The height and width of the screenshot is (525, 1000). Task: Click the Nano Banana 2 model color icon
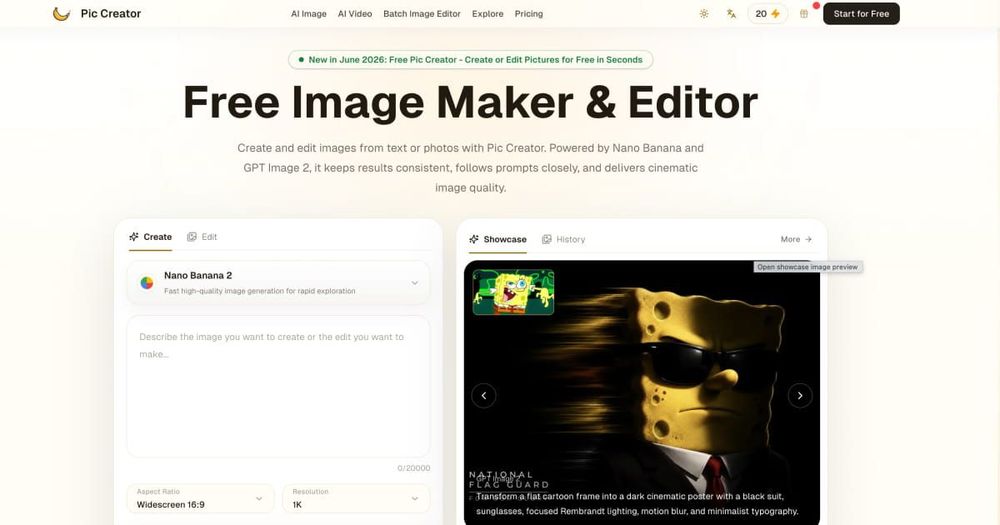point(147,283)
